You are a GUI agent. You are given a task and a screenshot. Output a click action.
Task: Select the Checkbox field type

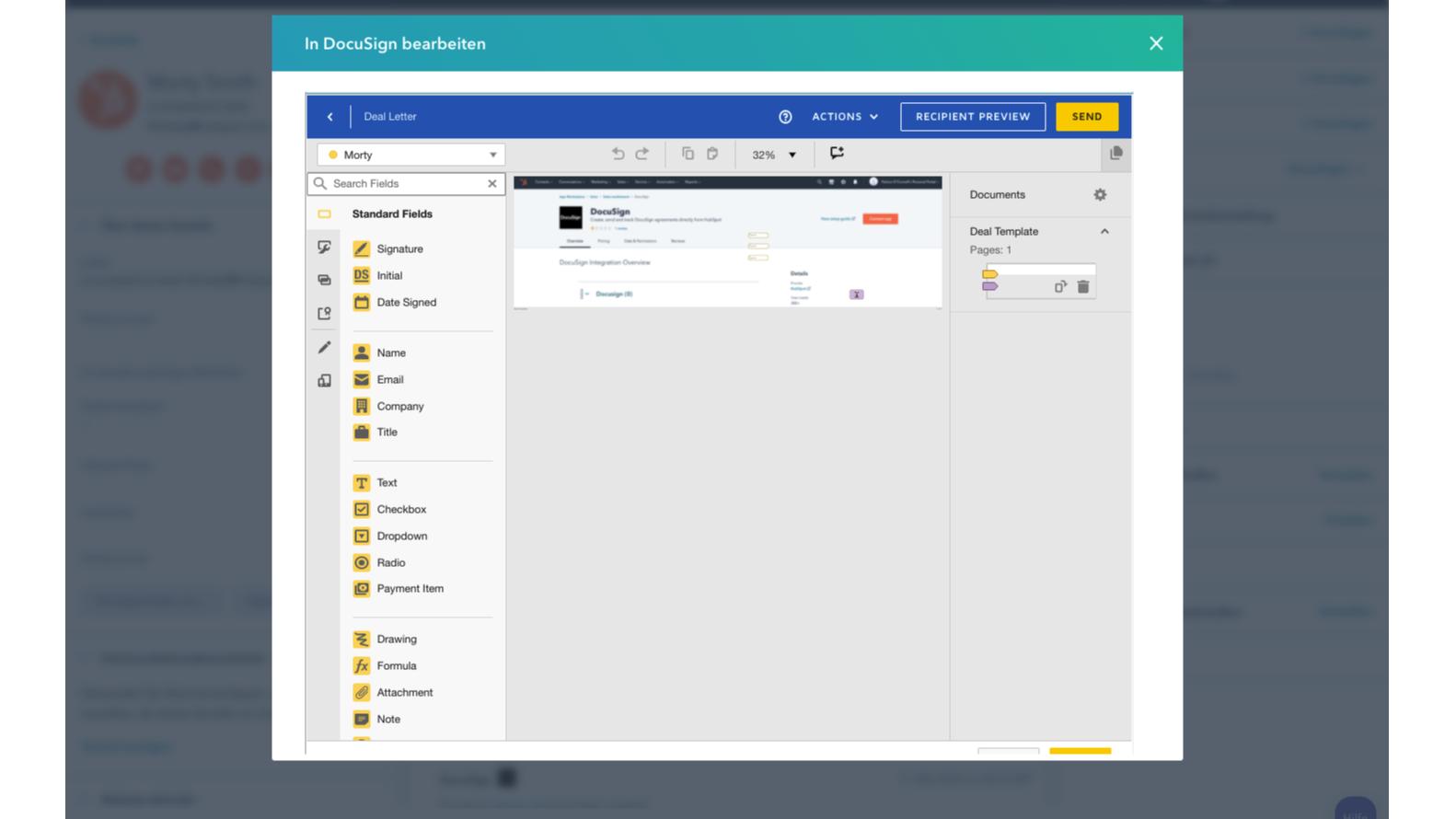[x=400, y=509]
